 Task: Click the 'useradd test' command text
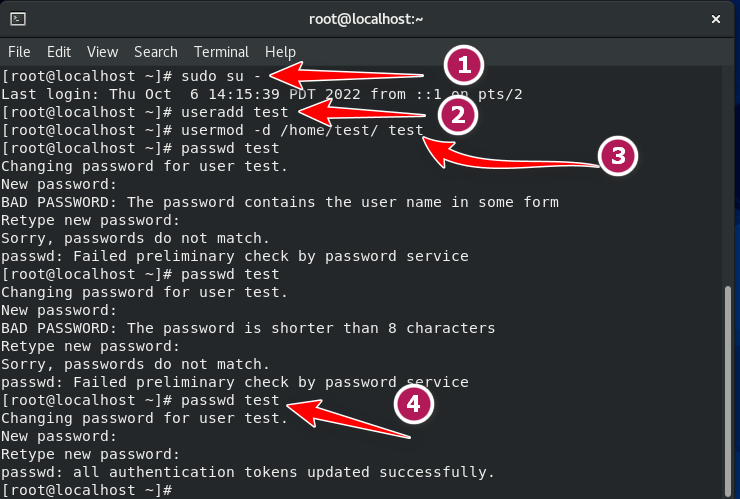click(x=235, y=112)
